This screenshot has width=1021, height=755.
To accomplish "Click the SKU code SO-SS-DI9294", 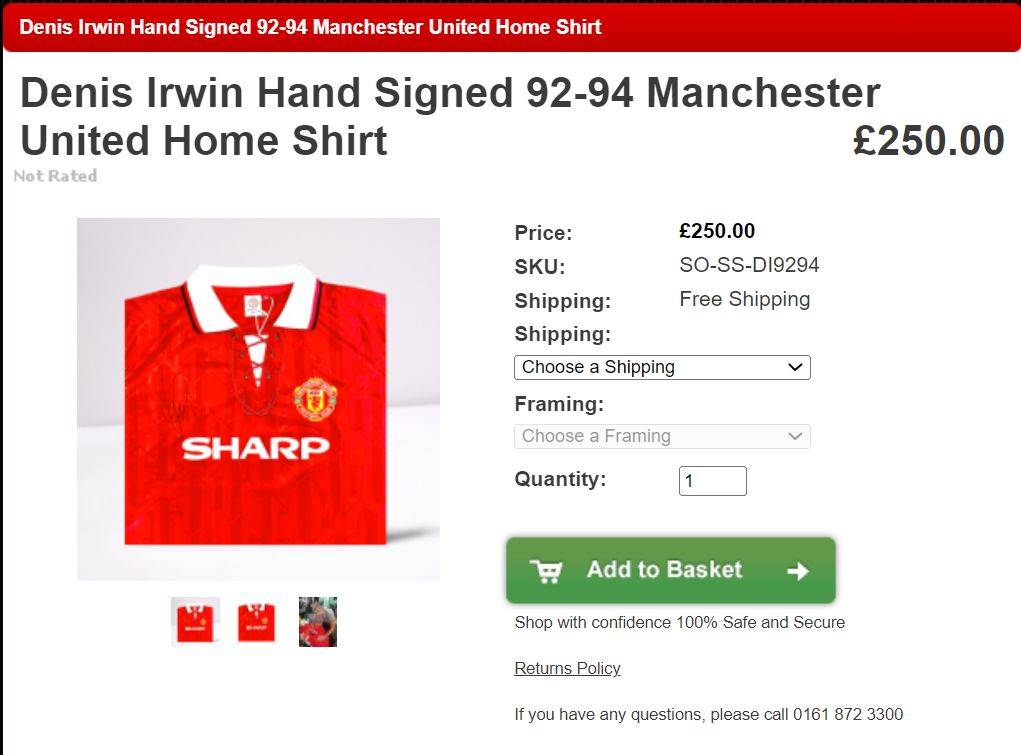I will coord(749,265).
